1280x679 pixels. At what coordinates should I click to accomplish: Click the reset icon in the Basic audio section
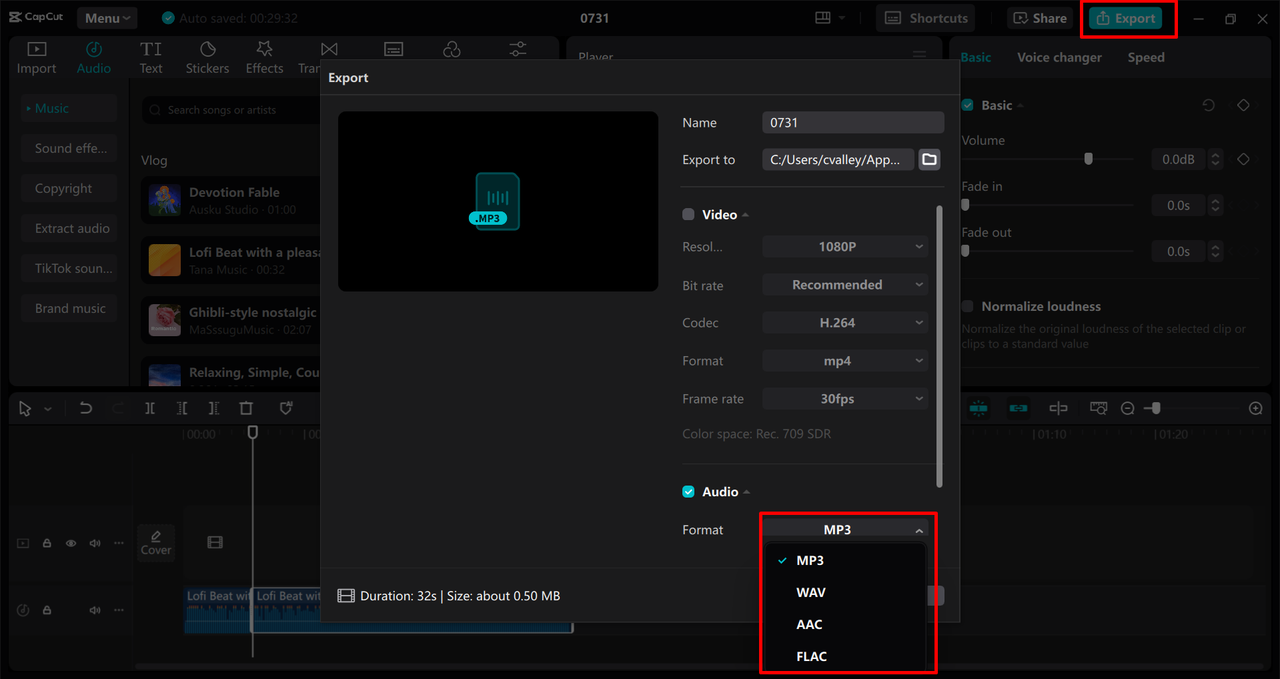[x=1208, y=105]
